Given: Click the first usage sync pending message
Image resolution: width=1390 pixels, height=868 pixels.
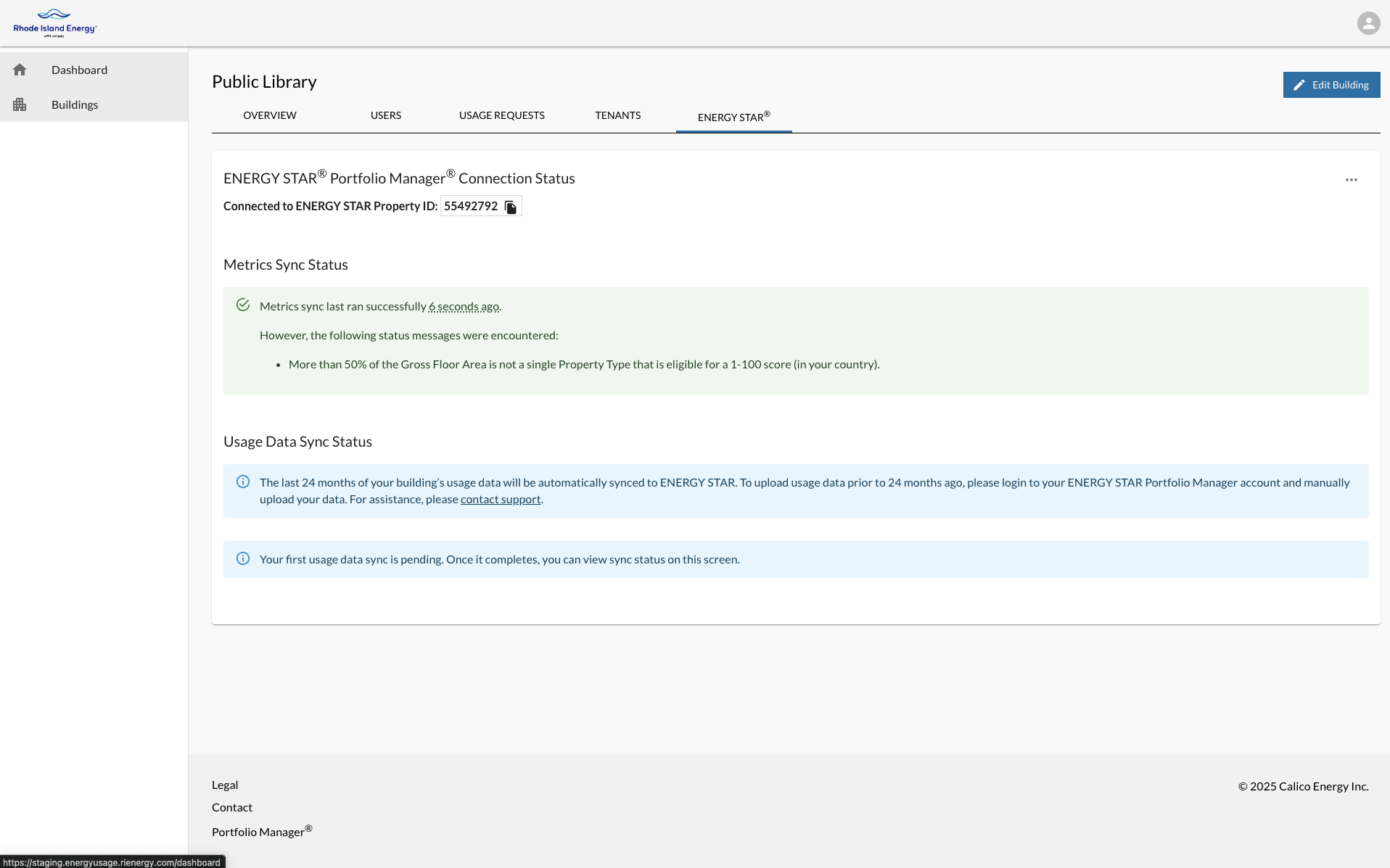Looking at the screenshot, I should (x=500, y=559).
